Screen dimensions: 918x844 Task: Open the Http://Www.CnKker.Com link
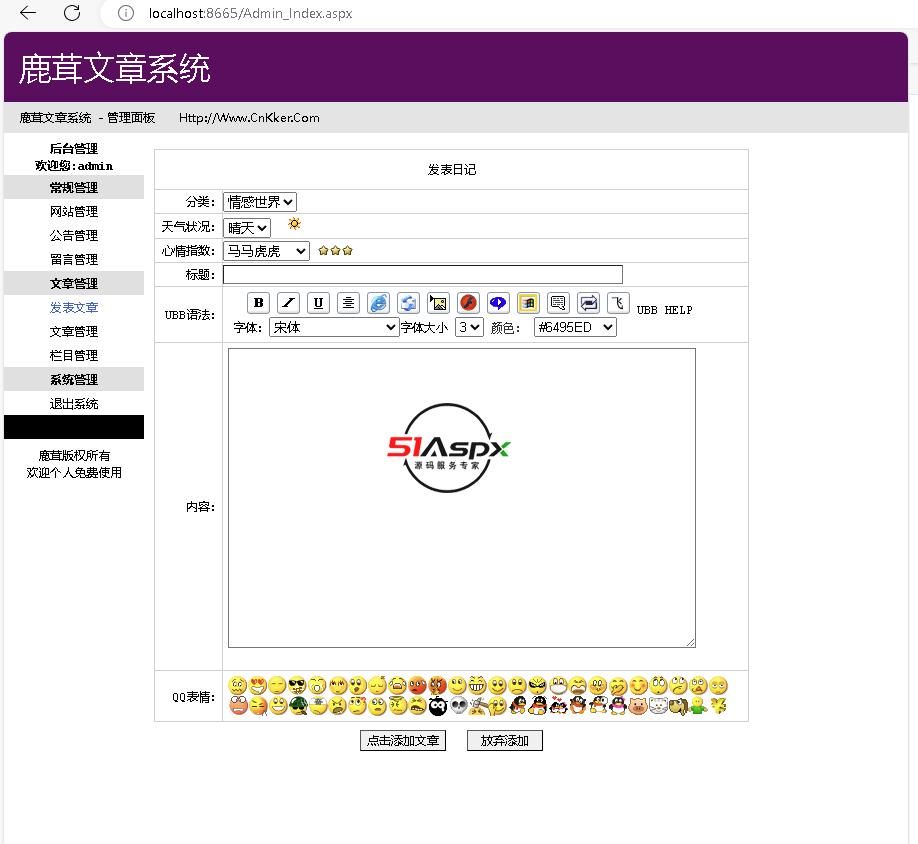click(x=249, y=118)
